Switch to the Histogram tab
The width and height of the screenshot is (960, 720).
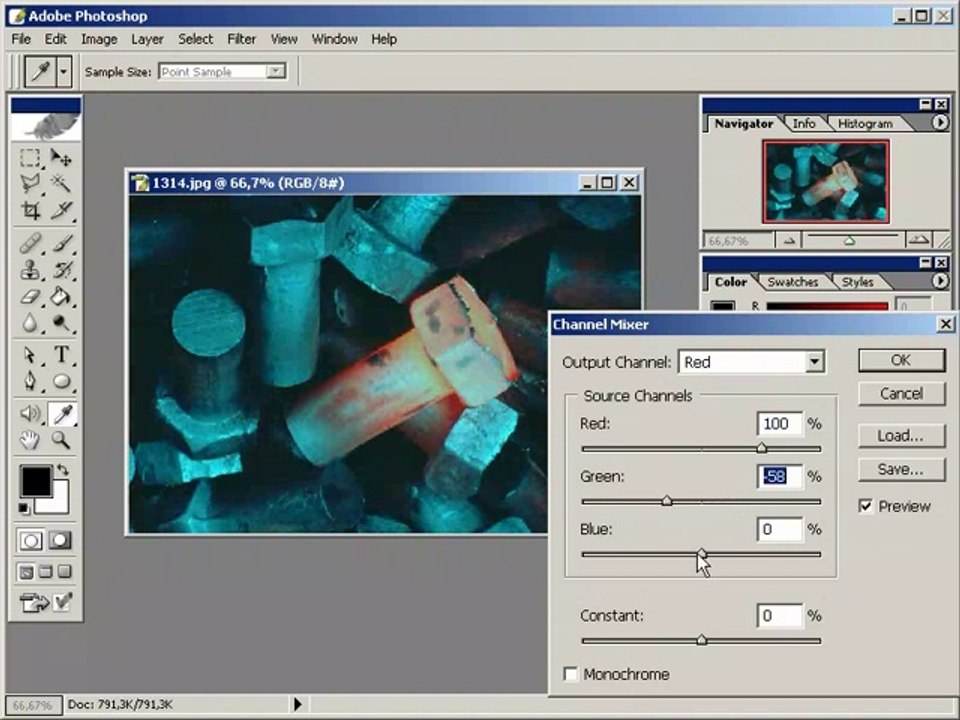pos(864,124)
